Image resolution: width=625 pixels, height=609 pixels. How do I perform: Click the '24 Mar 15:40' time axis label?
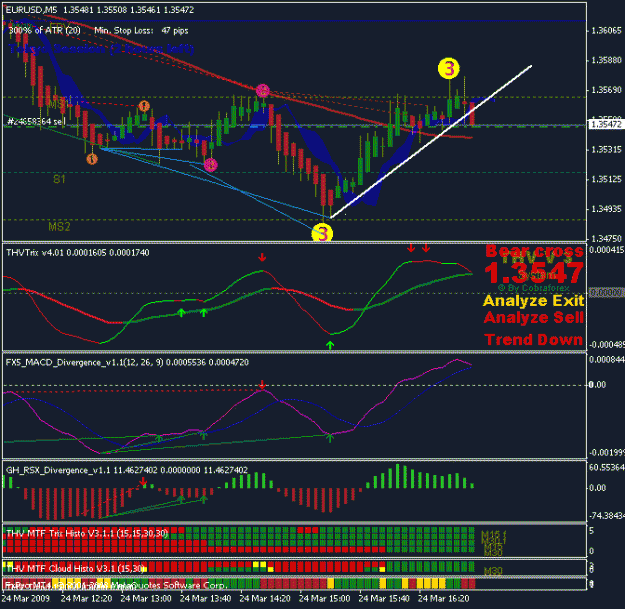click(x=384, y=599)
